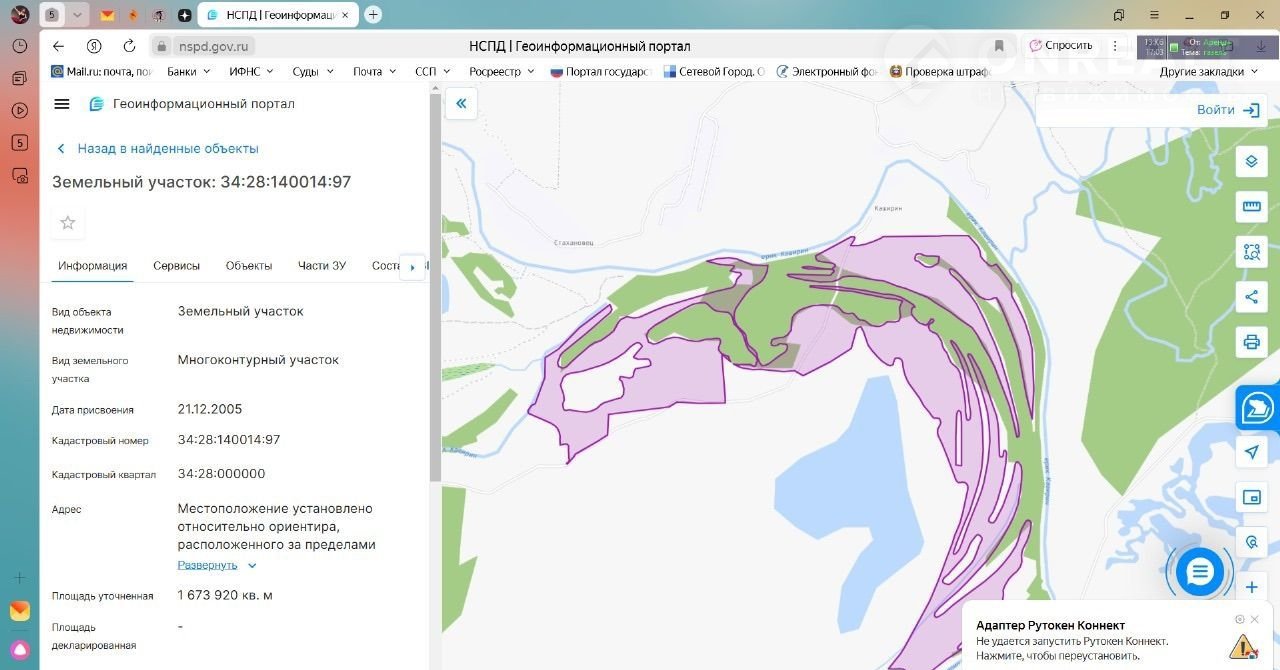Open the hamburger menu of the portal
Image resolution: width=1280 pixels, height=670 pixels.
62,104
